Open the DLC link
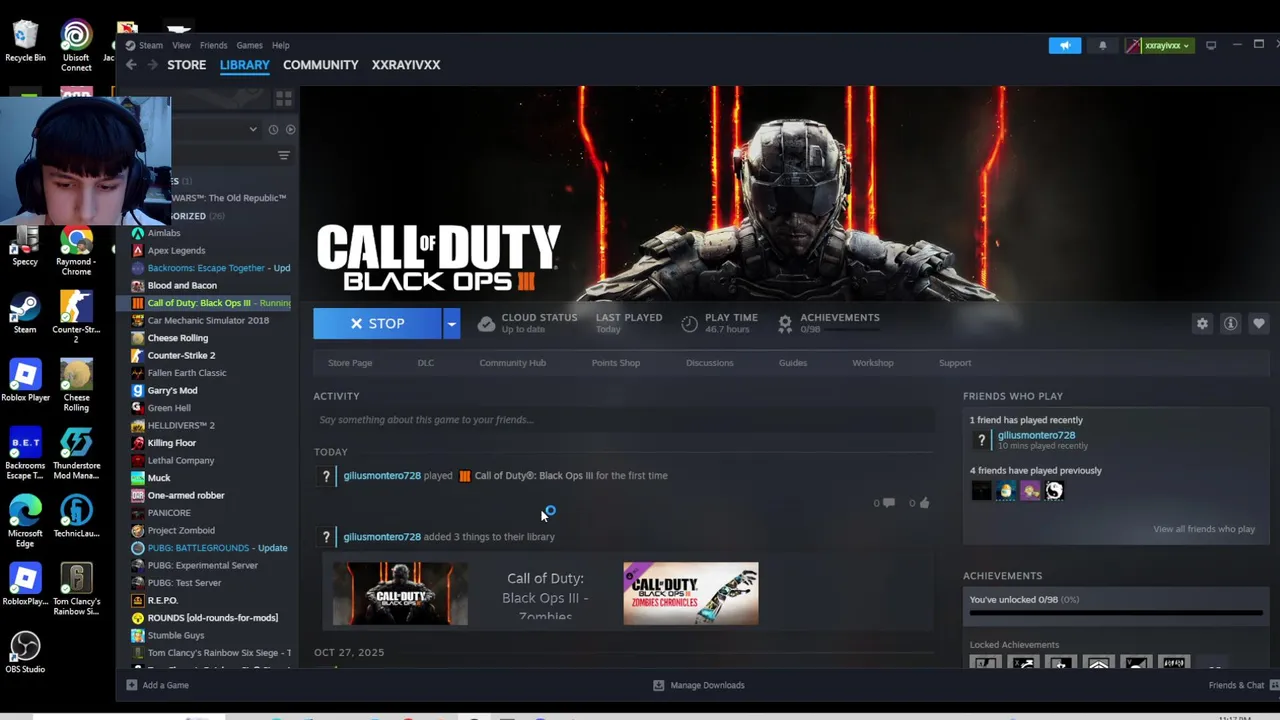 click(x=426, y=363)
